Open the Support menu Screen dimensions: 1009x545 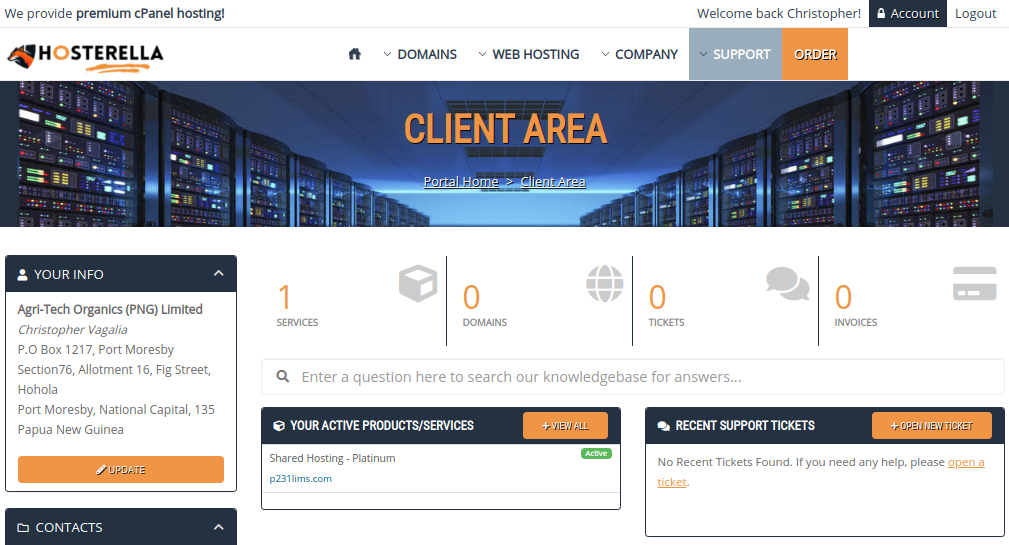coord(735,54)
